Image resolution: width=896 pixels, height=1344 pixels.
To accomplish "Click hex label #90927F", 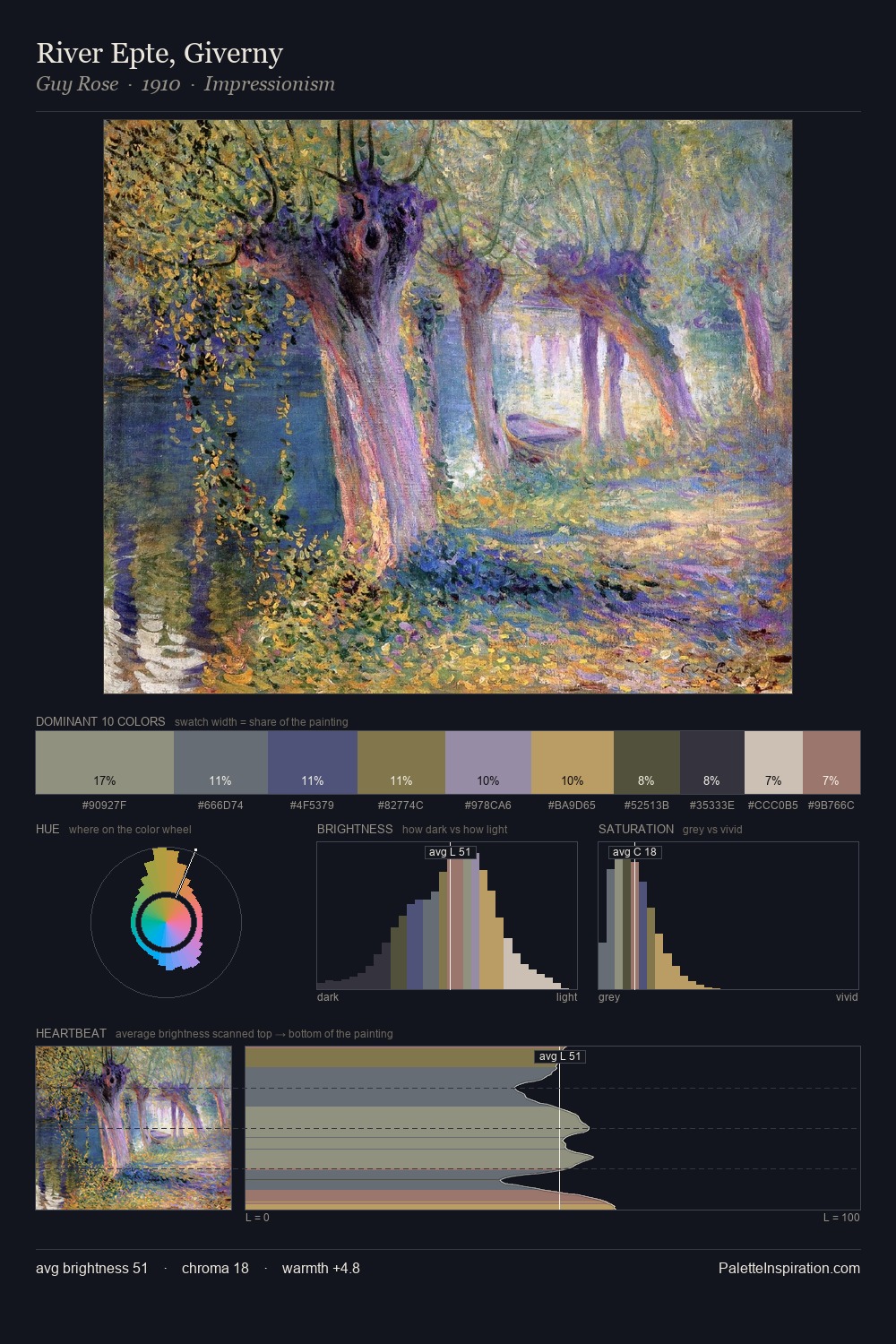I will pos(105,806).
